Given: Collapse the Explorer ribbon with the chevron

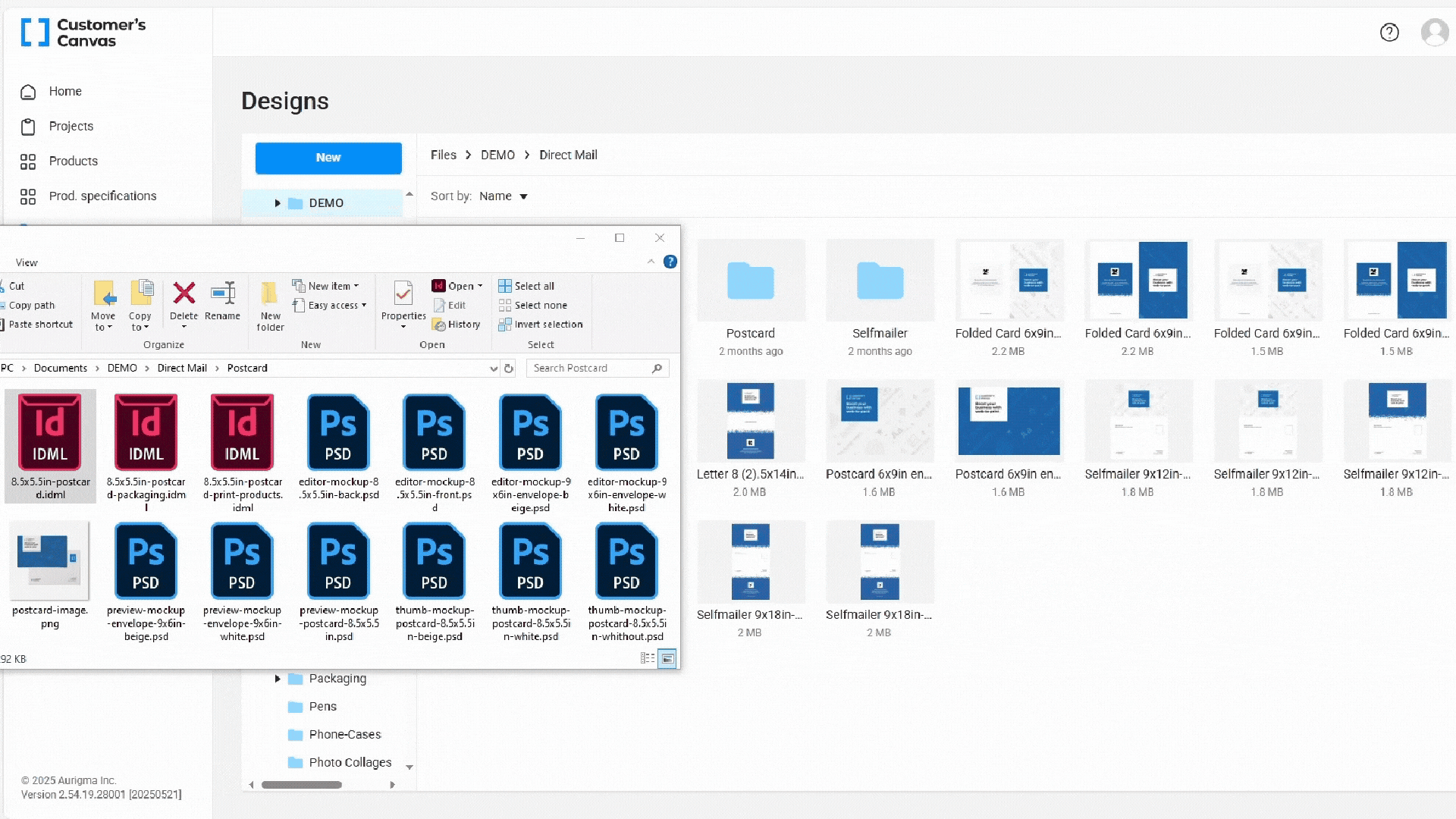Looking at the screenshot, I should click(x=651, y=262).
